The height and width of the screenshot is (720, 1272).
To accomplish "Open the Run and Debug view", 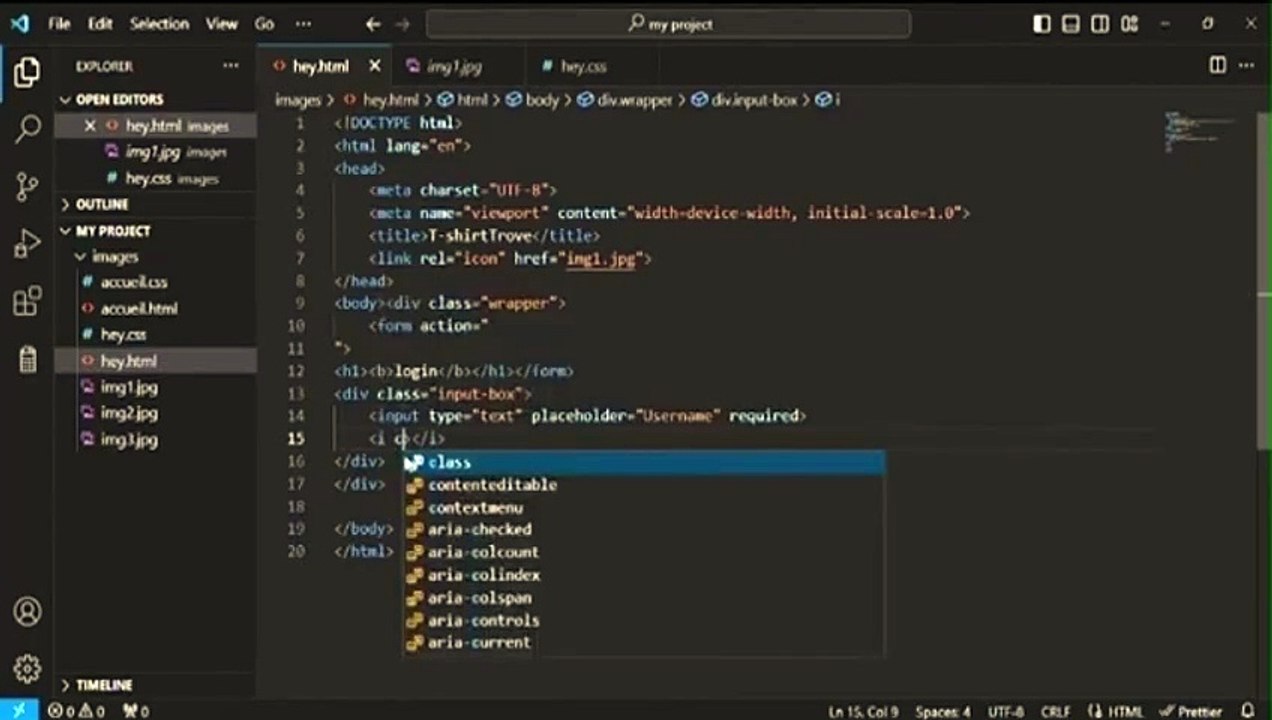I will [x=27, y=243].
